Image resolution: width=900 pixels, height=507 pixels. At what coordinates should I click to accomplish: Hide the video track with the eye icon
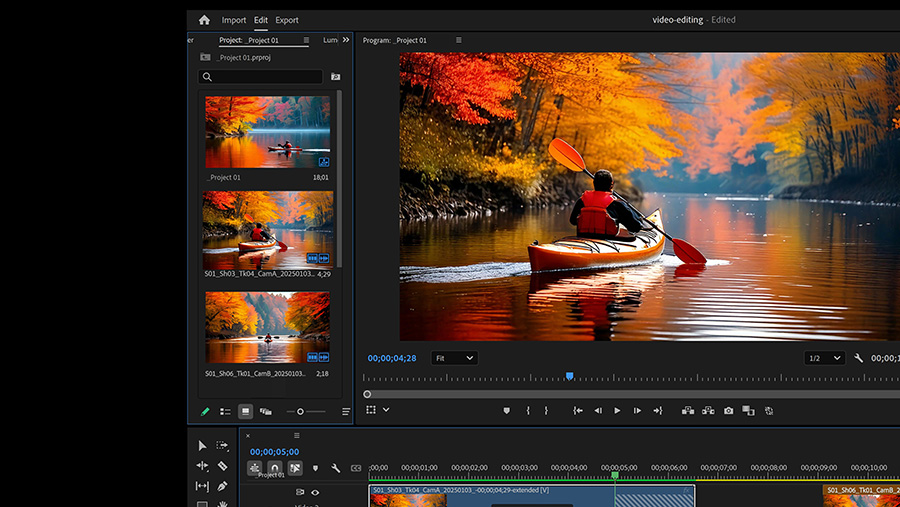point(315,492)
